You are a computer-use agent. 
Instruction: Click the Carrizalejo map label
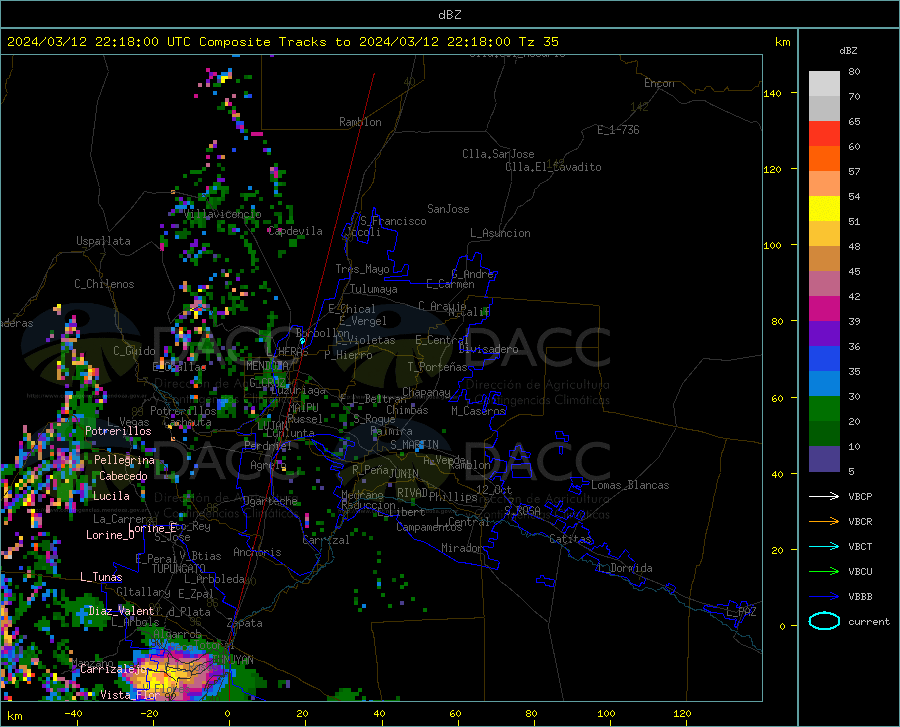click(x=113, y=668)
